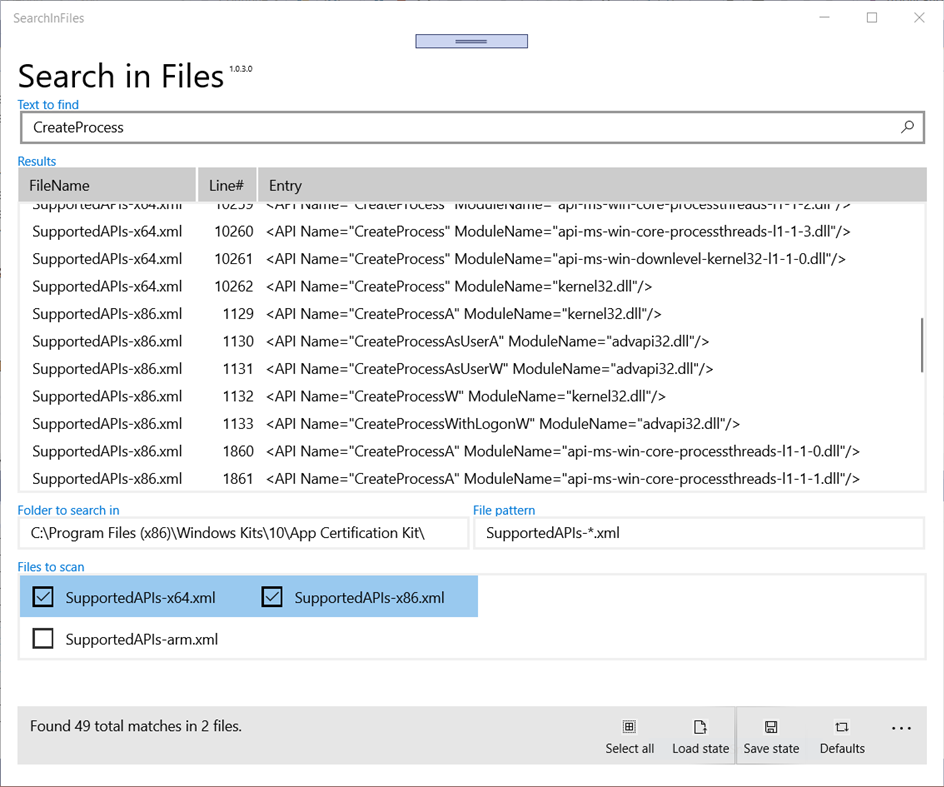The height and width of the screenshot is (787, 944).
Task: Enable the SupportedAPIs-arm.xml checkbox
Action: 42,637
